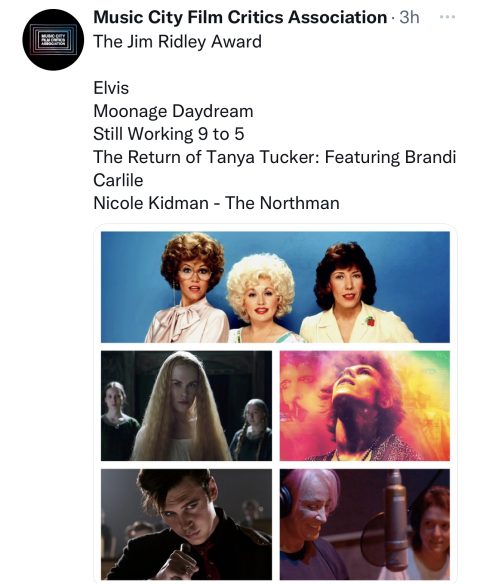The image size is (480, 584).
Task: Click the studio microphone in bottom-right photo
Action: click(395, 520)
